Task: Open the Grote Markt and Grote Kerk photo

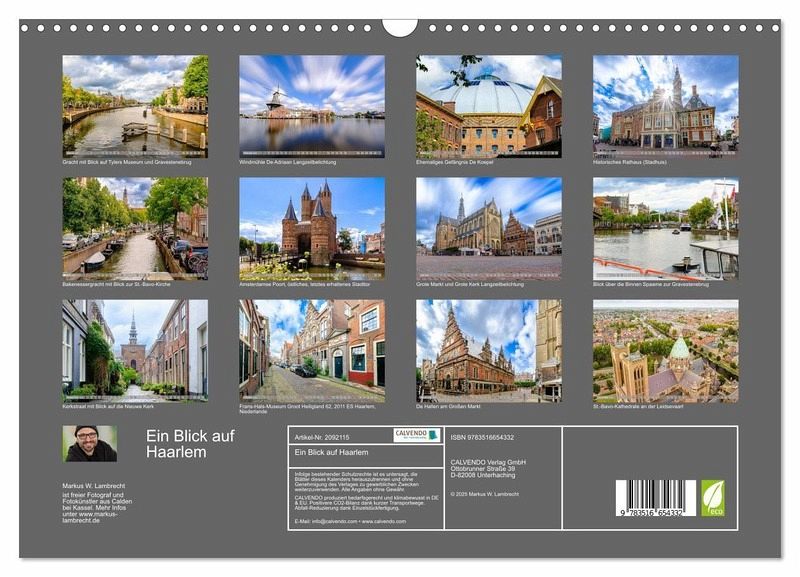Action: [x=489, y=229]
